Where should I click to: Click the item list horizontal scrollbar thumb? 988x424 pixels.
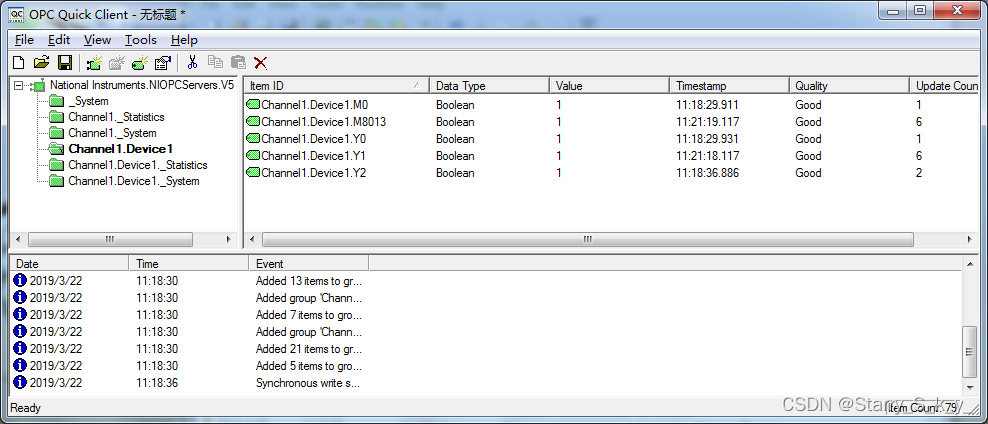coord(587,239)
